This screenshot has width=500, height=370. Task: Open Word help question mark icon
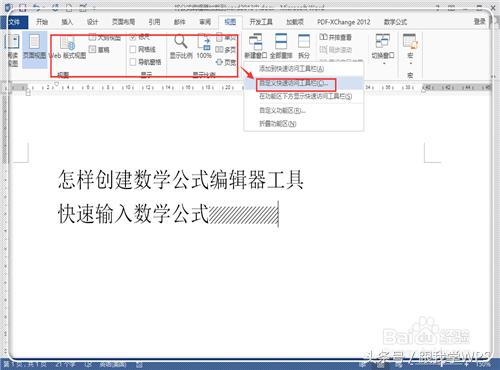click(x=438, y=7)
